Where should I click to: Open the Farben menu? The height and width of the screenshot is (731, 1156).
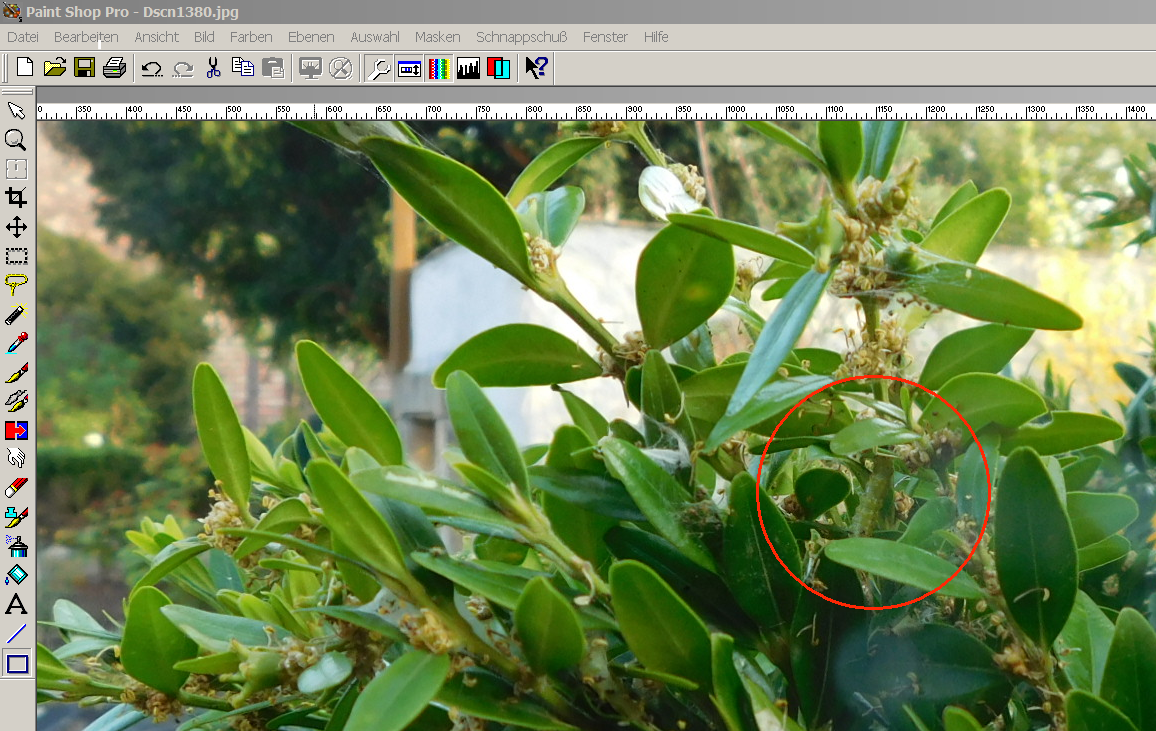[x=251, y=37]
